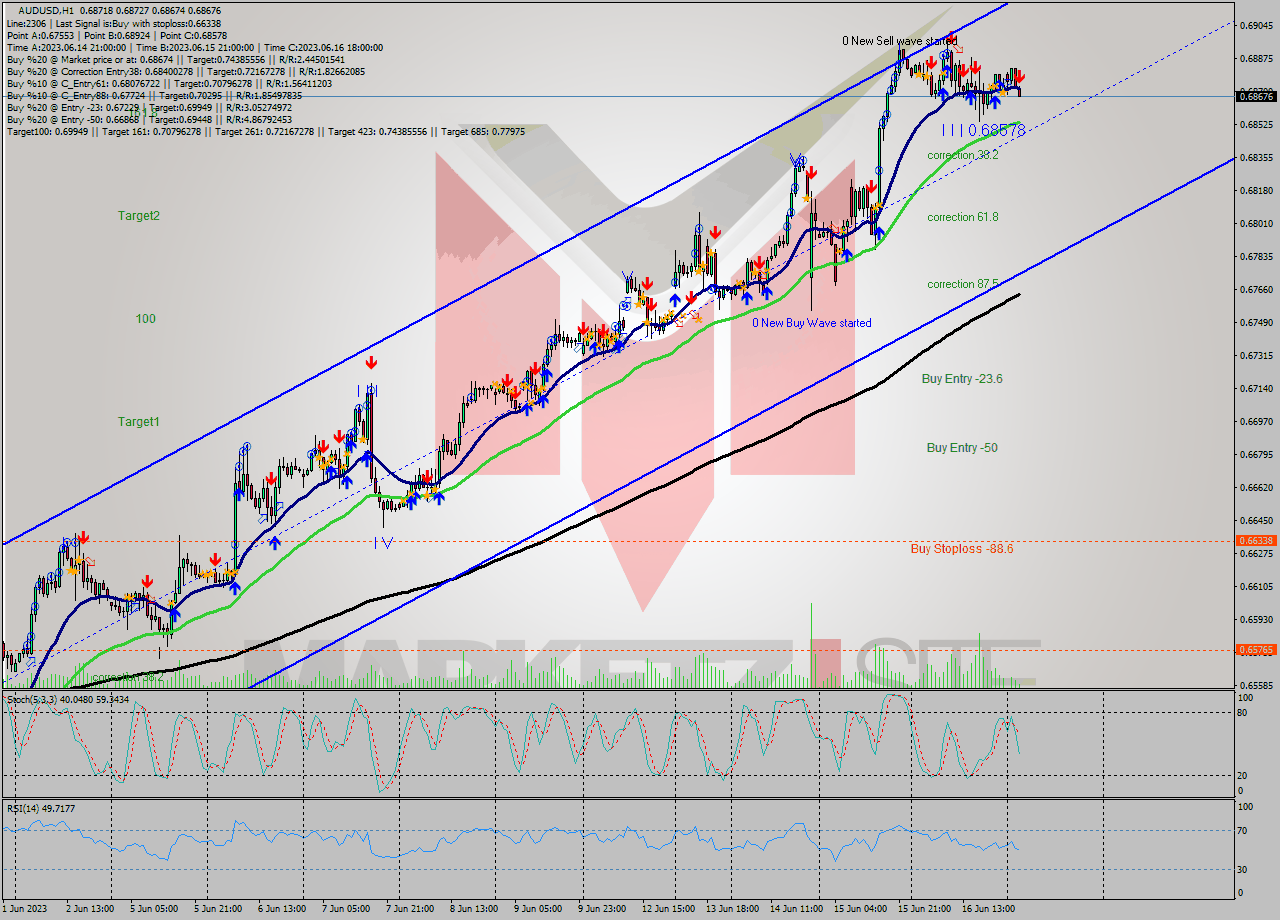Click the '15 Jun 21:00' time label

click(925, 908)
